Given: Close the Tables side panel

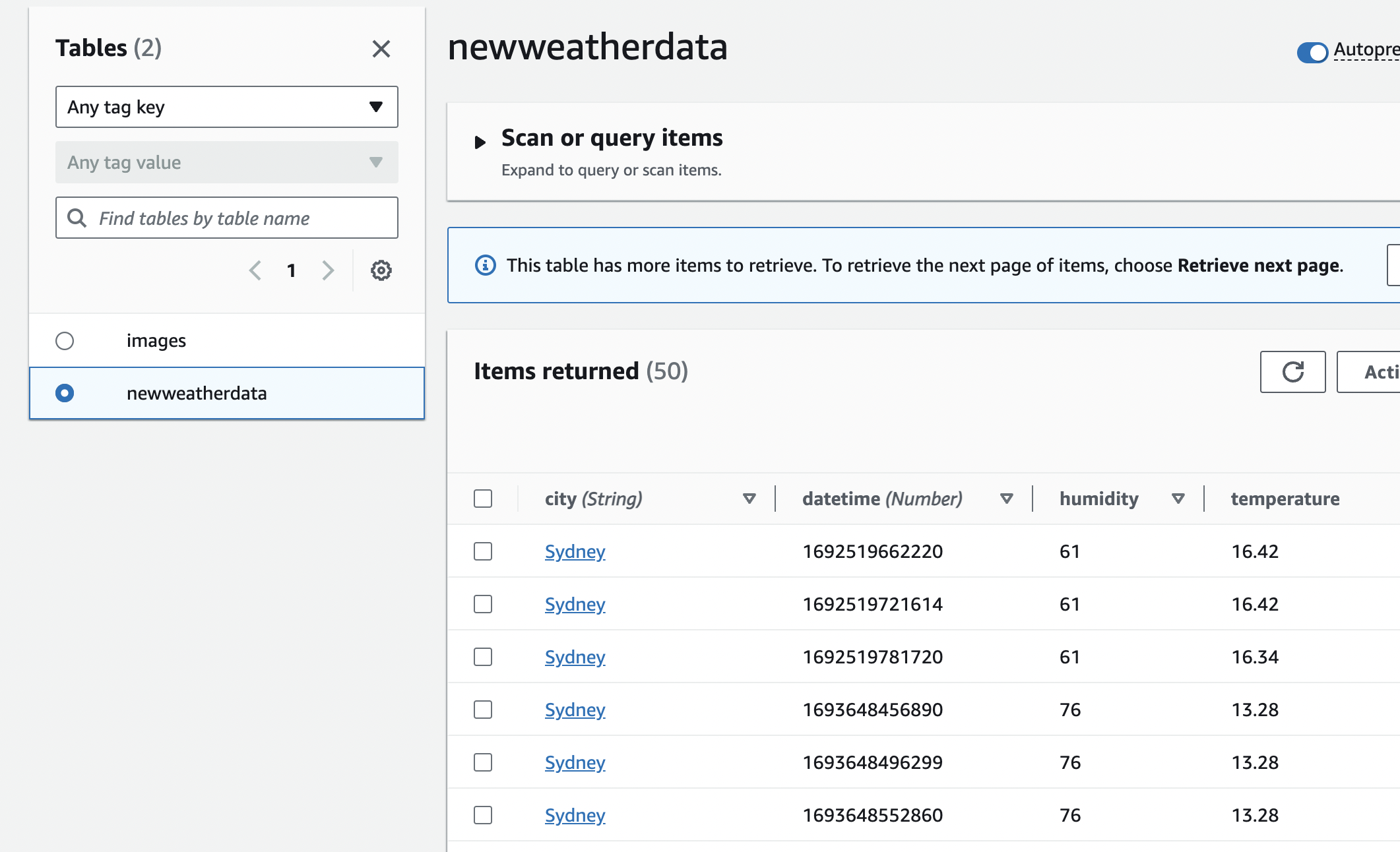Looking at the screenshot, I should (381, 49).
